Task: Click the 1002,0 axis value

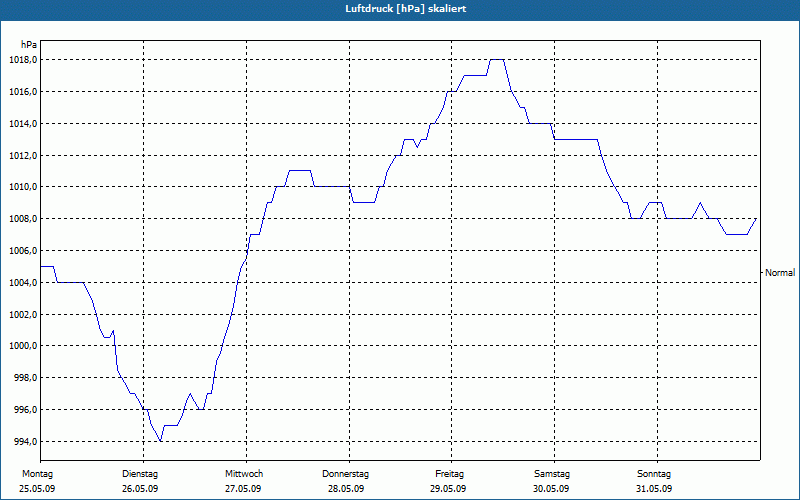Action: click(x=22, y=315)
